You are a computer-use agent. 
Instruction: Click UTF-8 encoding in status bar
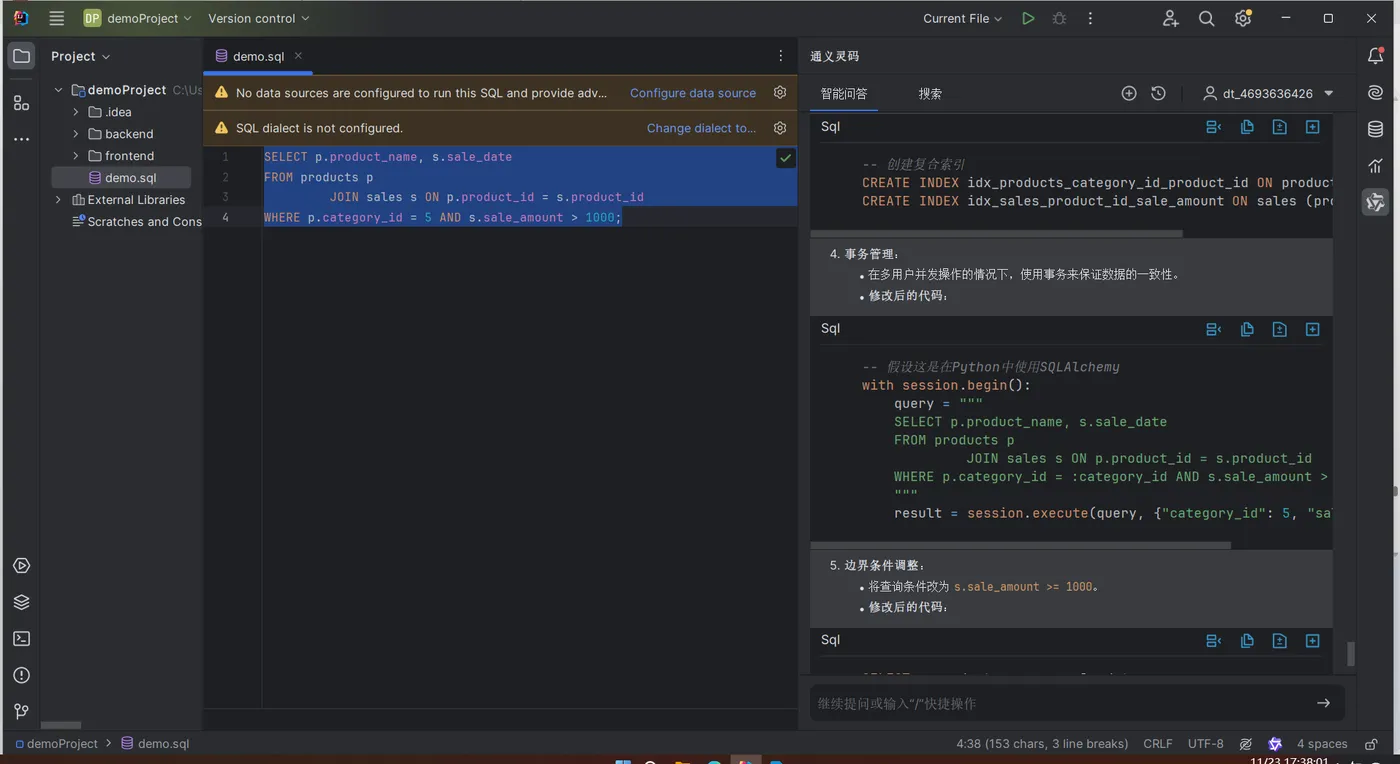[x=1206, y=744]
